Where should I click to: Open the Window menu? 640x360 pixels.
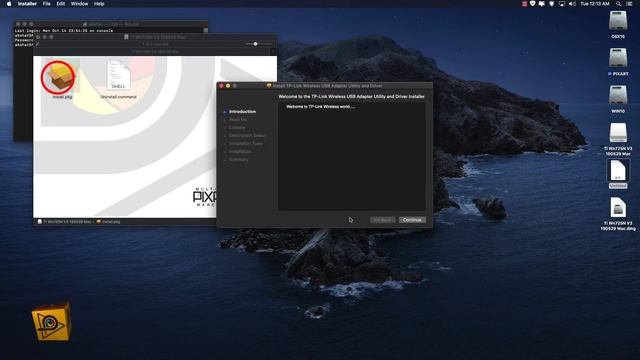(x=79, y=4)
